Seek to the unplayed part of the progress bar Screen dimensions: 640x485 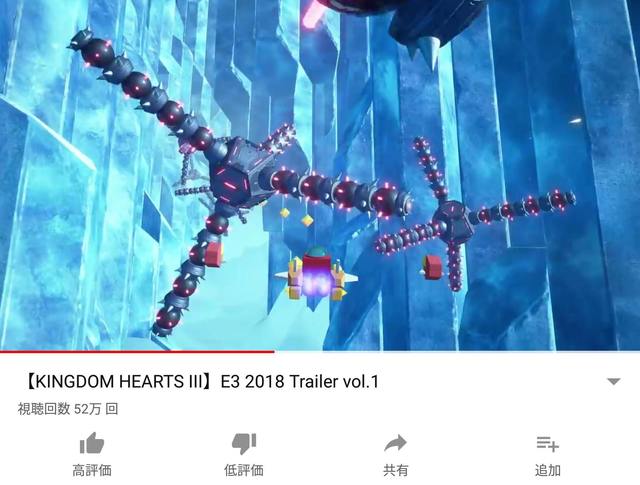(457, 351)
